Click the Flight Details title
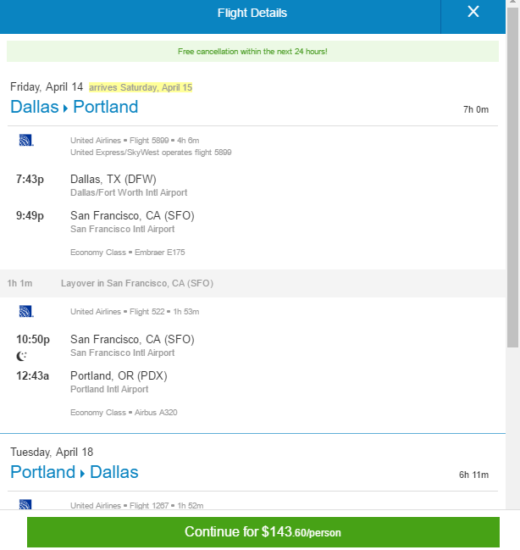 tap(252, 13)
